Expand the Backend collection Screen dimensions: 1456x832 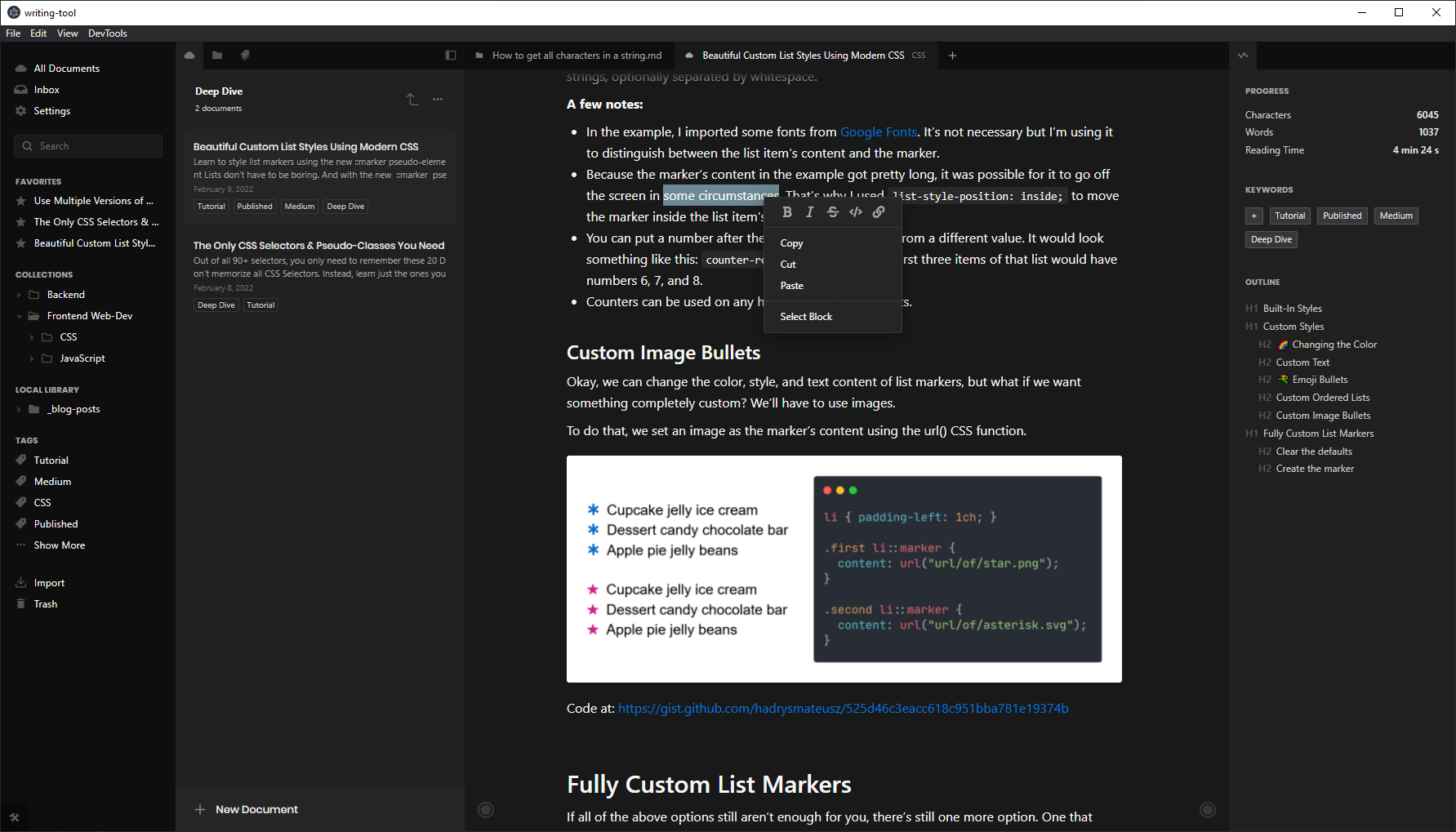tap(20, 295)
